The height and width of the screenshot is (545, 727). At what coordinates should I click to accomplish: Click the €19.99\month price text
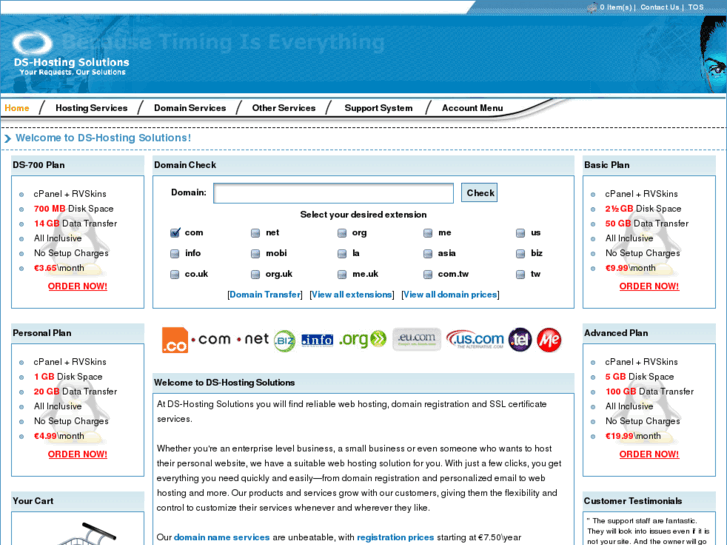[x=633, y=436]
